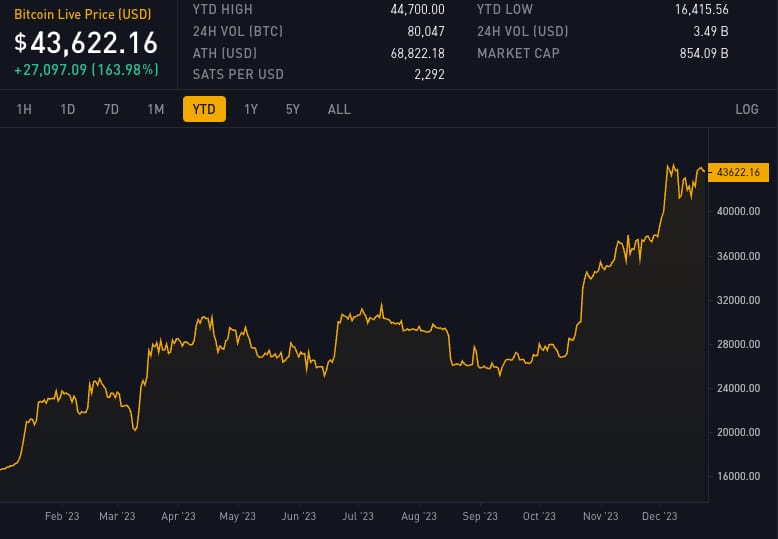Switch chart to 1D range

click(x=67, y=109)
